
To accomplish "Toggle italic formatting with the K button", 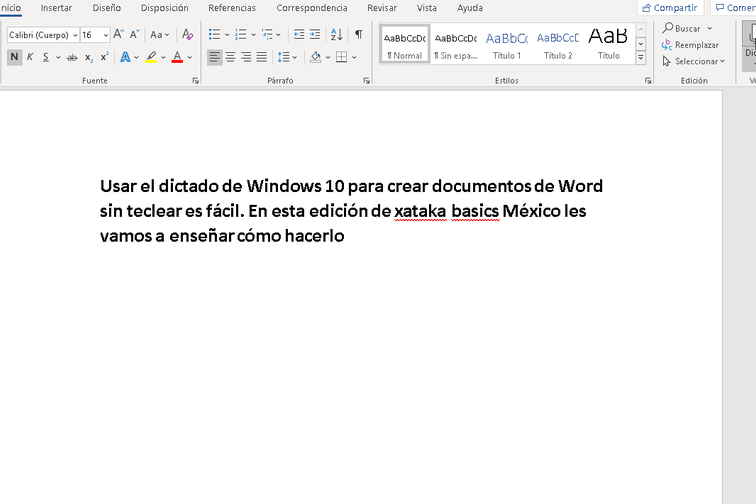I will click(30, 57).
